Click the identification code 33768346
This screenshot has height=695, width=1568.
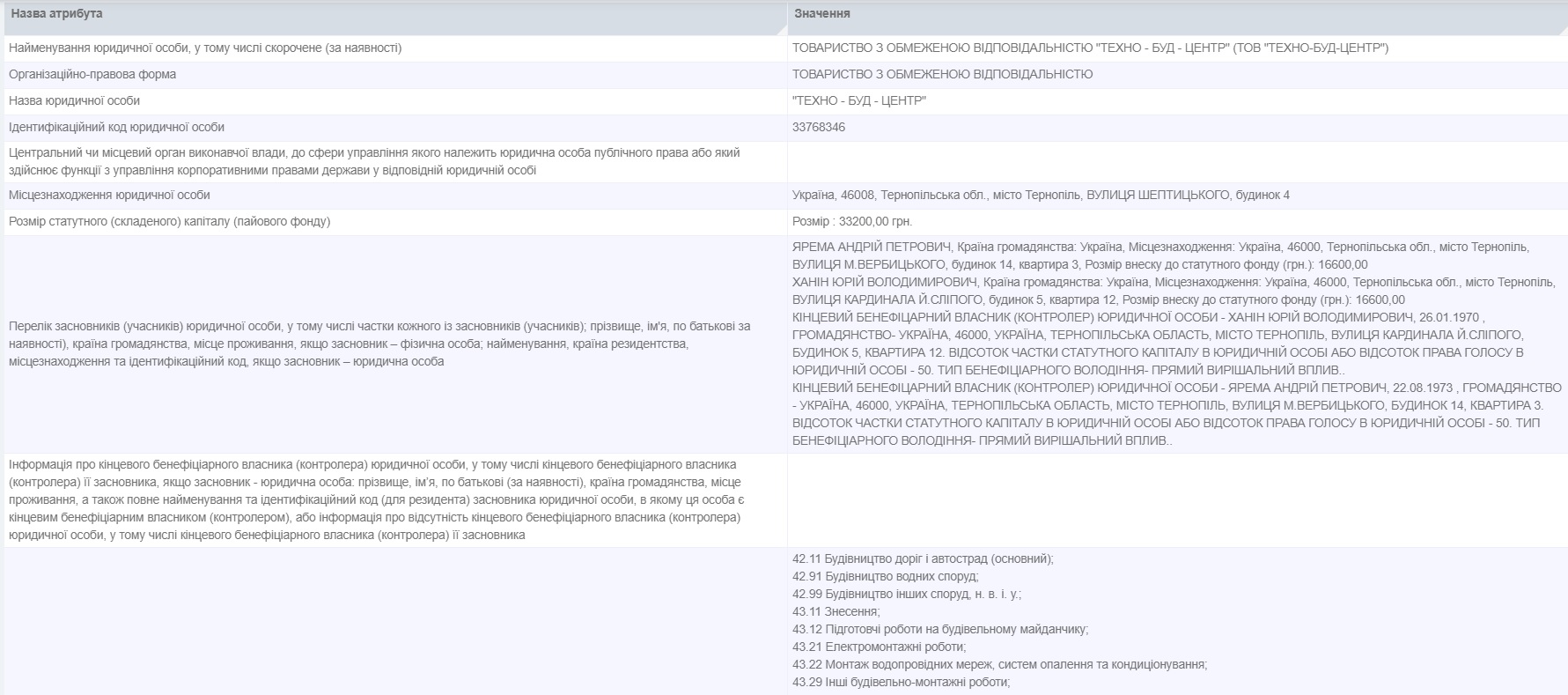(x=819, y=128)
